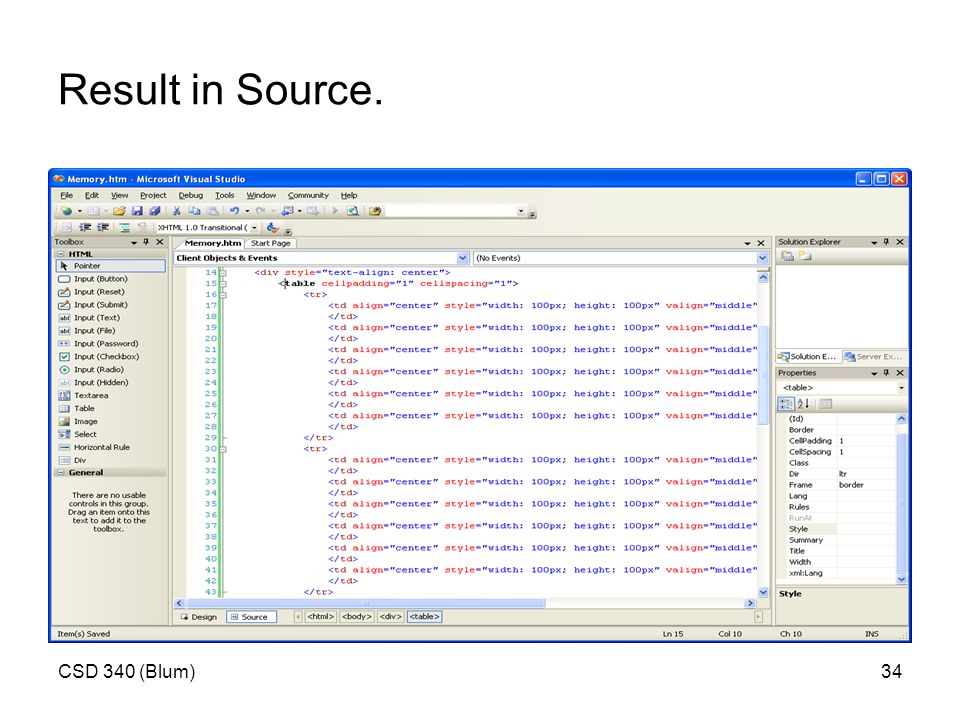The image size is (960, 720).
Task: Collapse the General toolbox group
Action: 61,473
